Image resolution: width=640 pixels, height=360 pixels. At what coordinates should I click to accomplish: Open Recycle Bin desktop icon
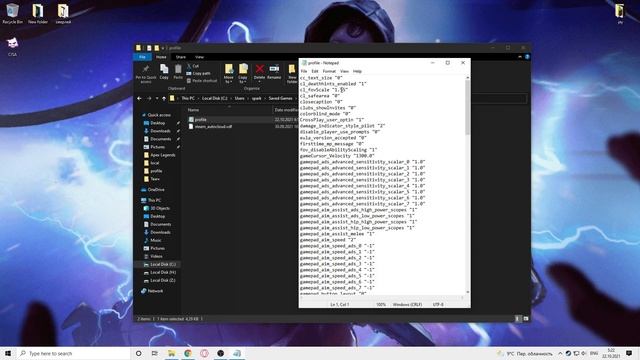point(13,13)
